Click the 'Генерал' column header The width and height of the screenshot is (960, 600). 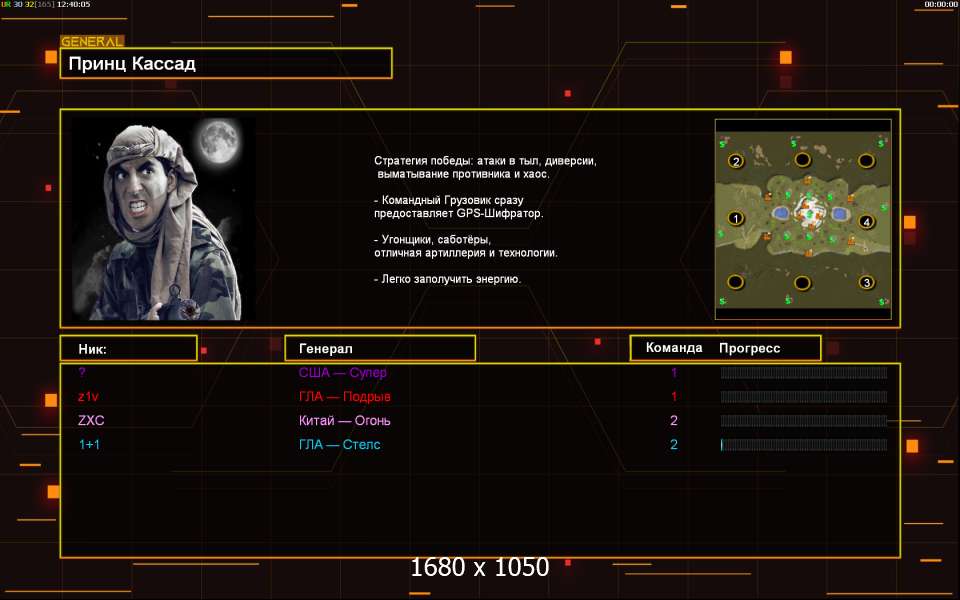[380, 348]
